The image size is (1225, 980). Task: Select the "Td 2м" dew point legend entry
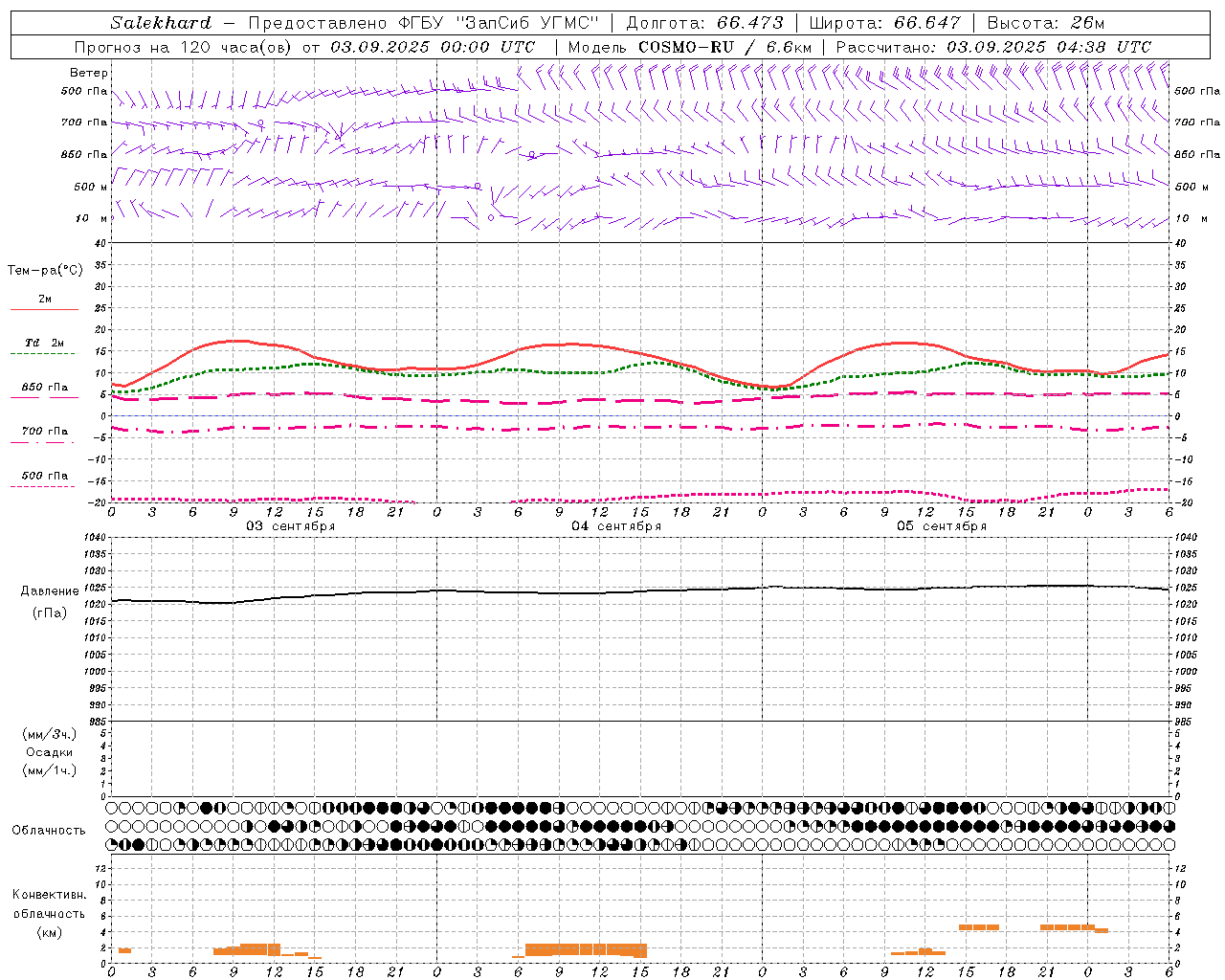click(x=45, y=343)
